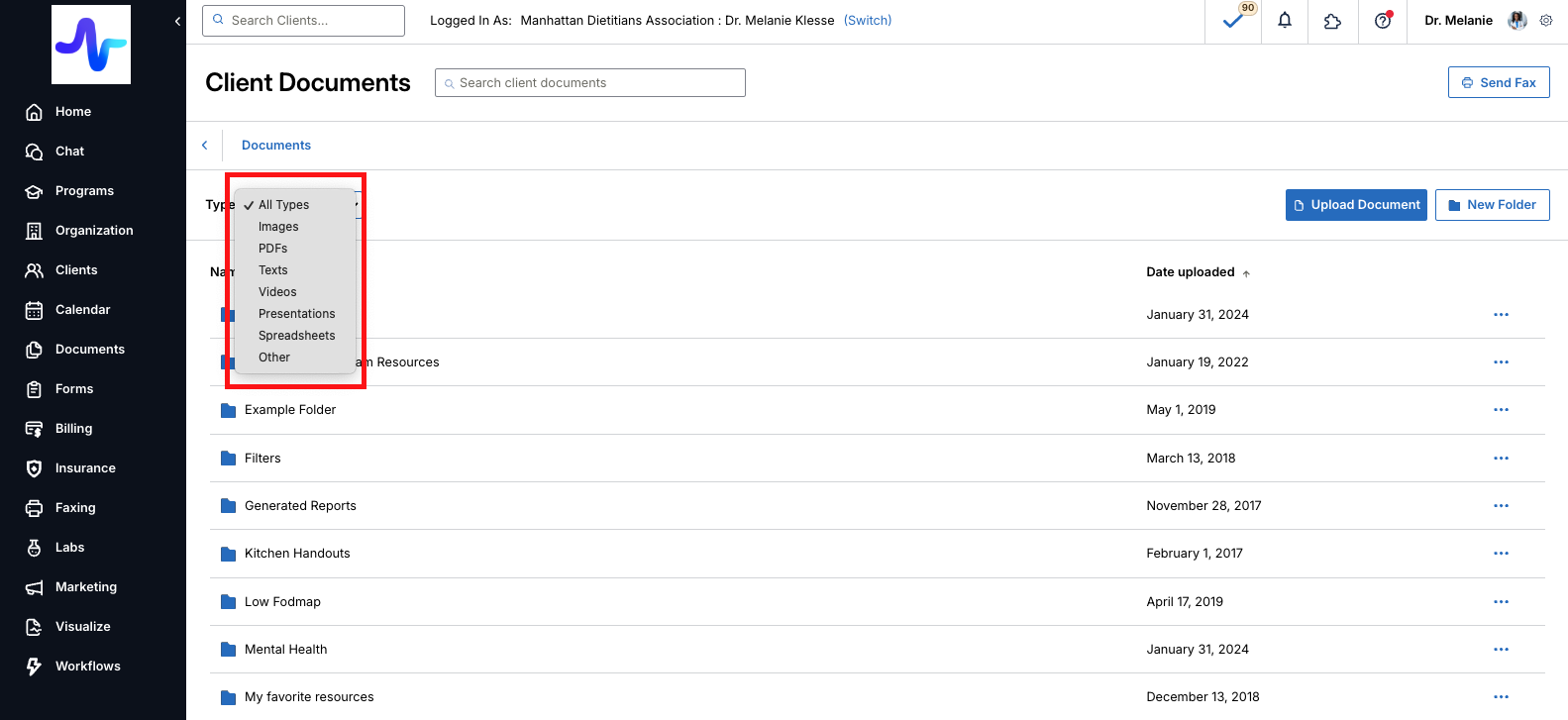The height and width of the screenshot is (720, 1568).
Task: Open the help question mark icon
Action: pyautogui.click(x=1383, y=21)
